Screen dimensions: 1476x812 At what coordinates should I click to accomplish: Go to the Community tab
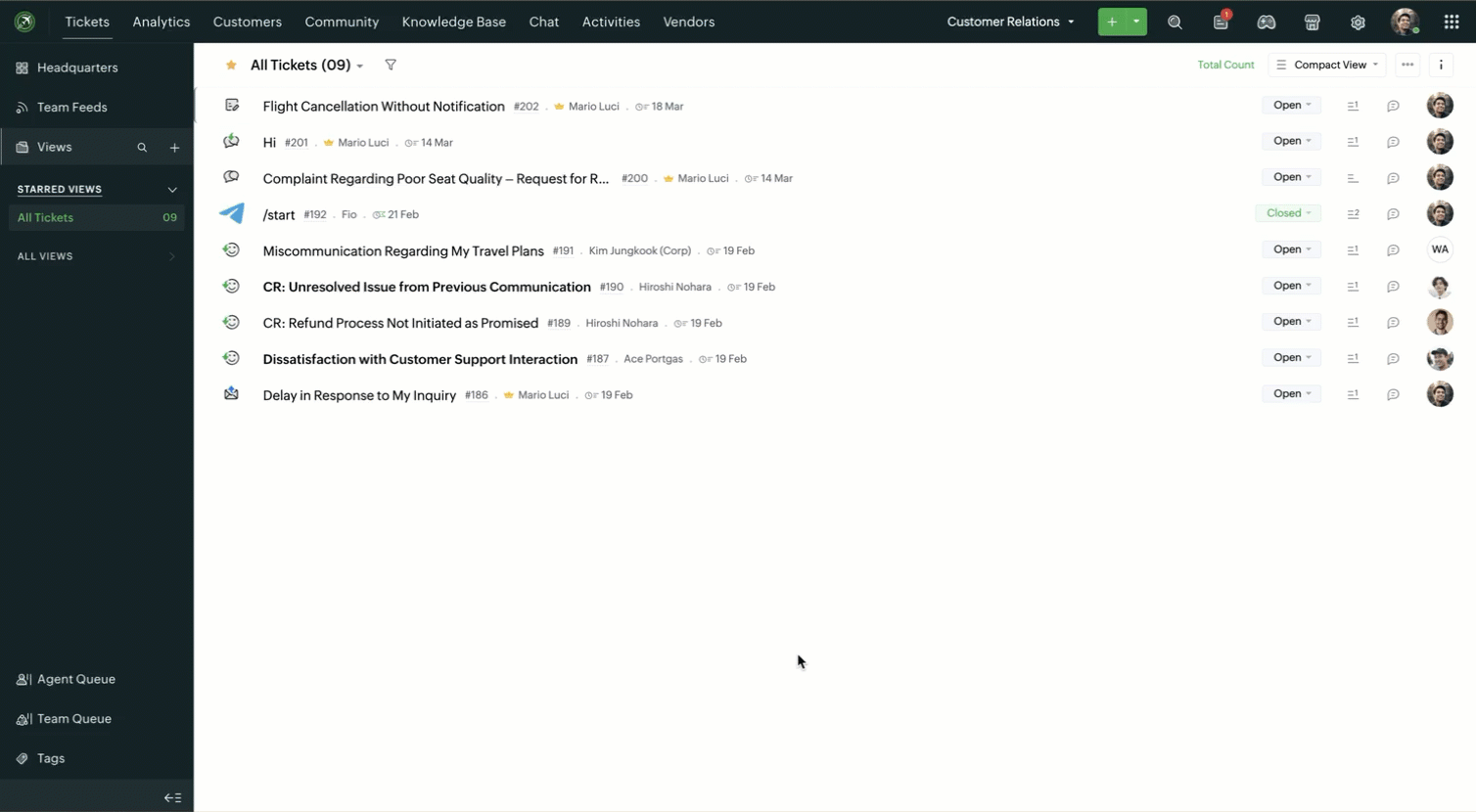point(342,22)
